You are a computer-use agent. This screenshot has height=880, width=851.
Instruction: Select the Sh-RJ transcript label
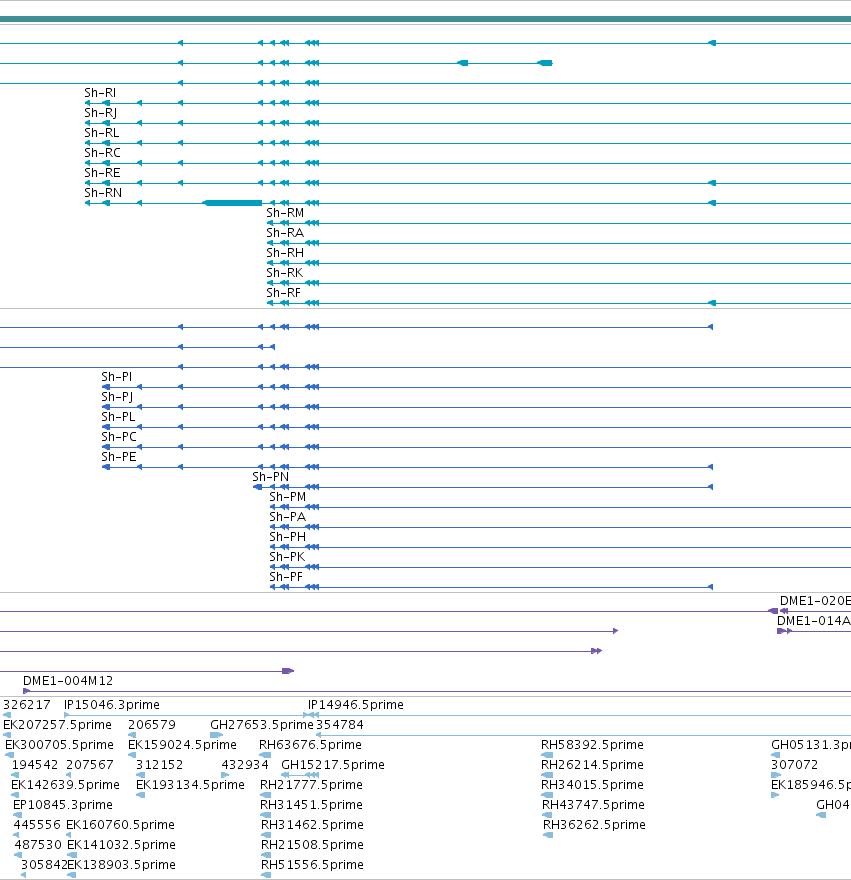(100, 113)
